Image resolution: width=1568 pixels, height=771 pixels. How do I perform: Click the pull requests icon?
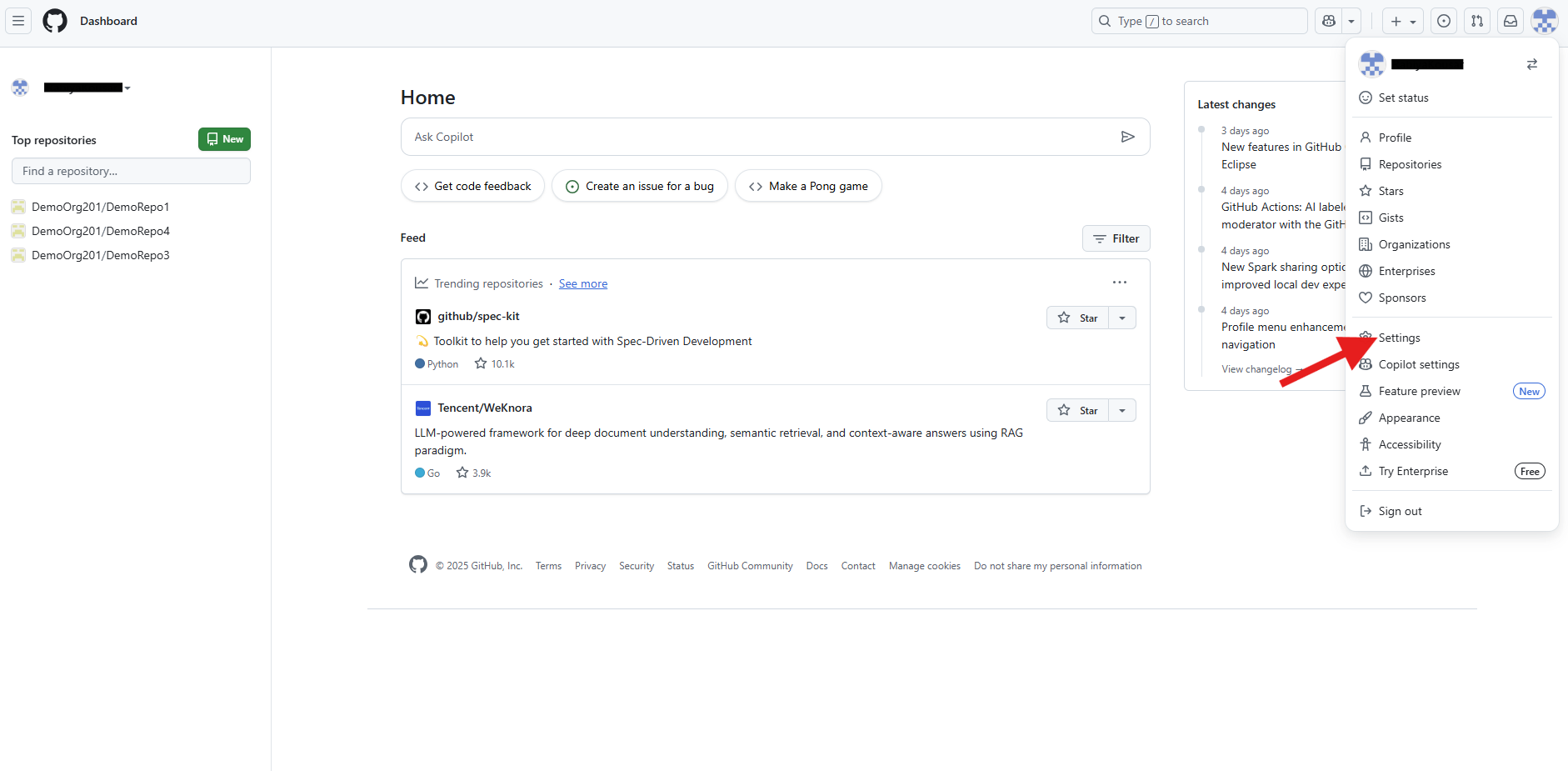(1477, 21)
